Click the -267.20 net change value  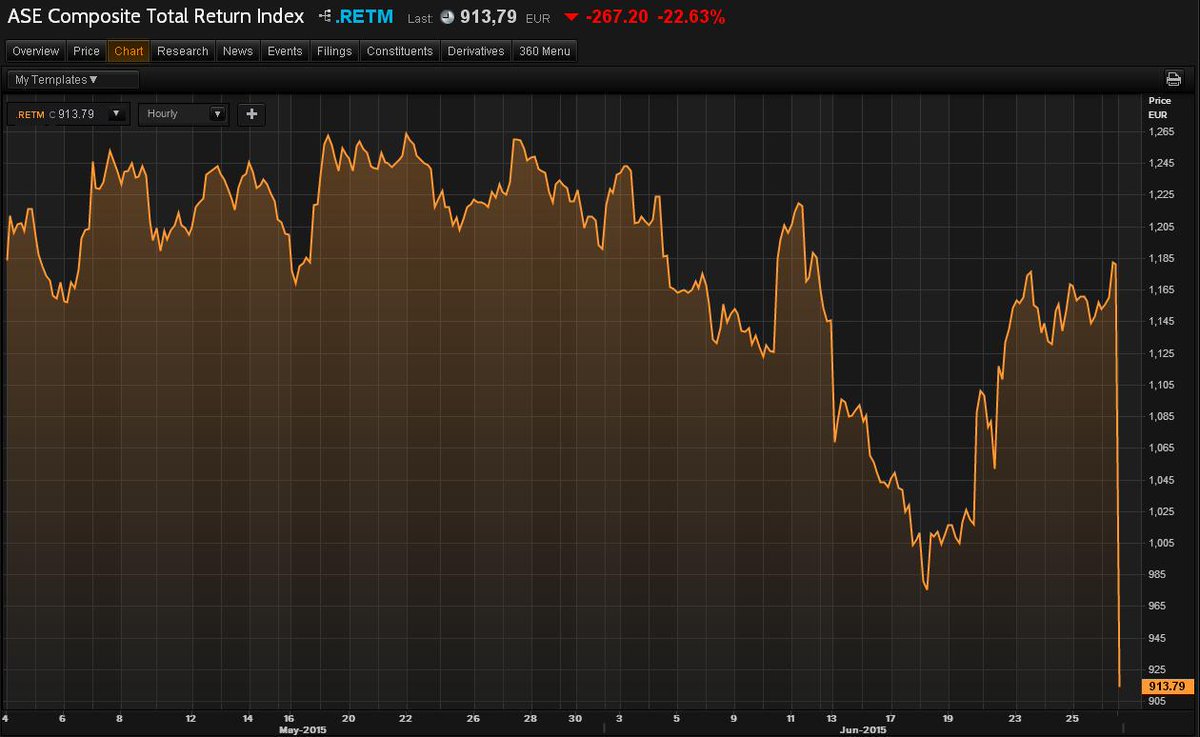(617, 17)
